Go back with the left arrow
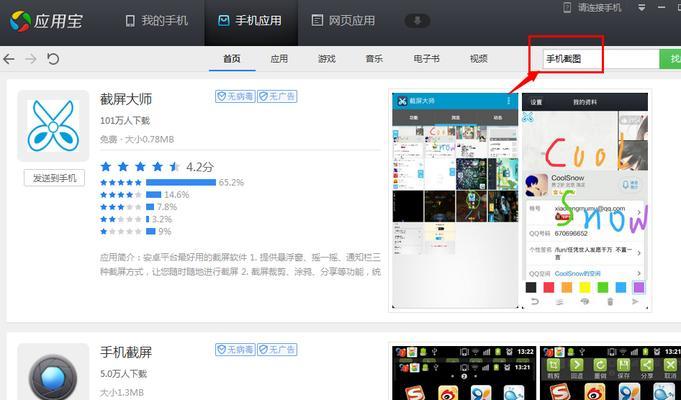This screenshot has height=400, width=681. click(9, 59)
